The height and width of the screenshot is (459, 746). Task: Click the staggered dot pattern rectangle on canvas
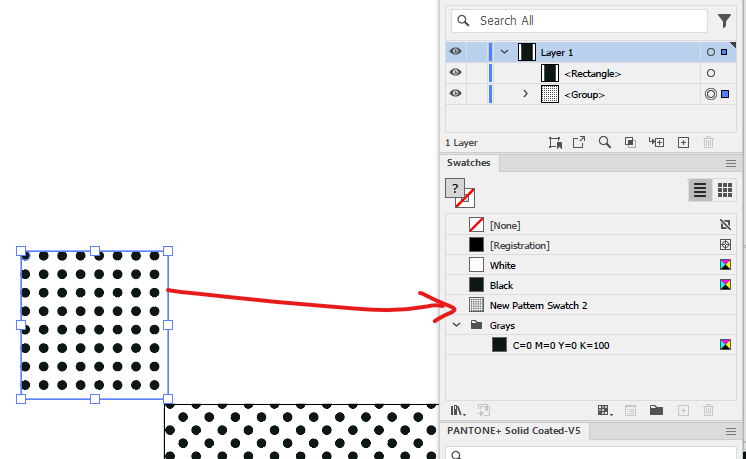click(x=302, y=431)
